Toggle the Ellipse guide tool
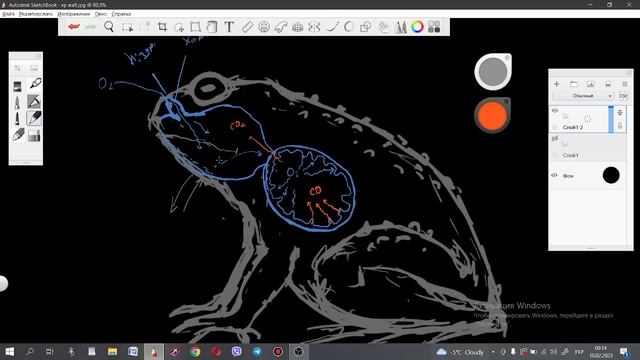Viewport: 640px width, 360px height. click(264, 27)
